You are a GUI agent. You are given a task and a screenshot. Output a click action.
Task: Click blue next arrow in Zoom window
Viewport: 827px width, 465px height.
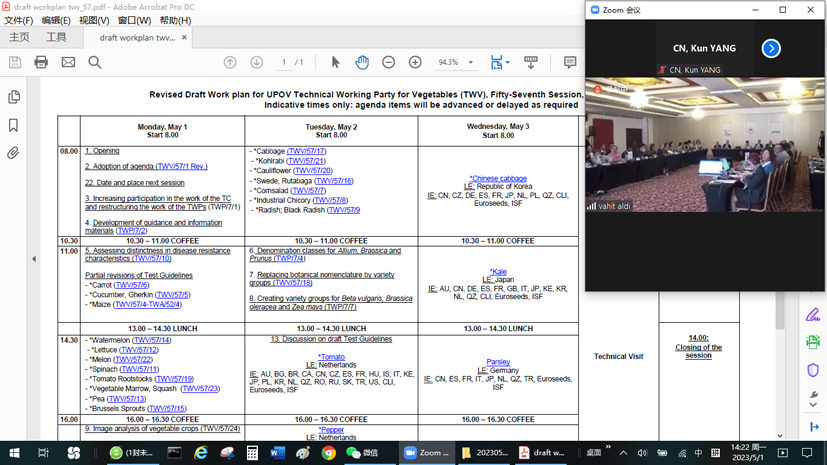tap(771, 48)
